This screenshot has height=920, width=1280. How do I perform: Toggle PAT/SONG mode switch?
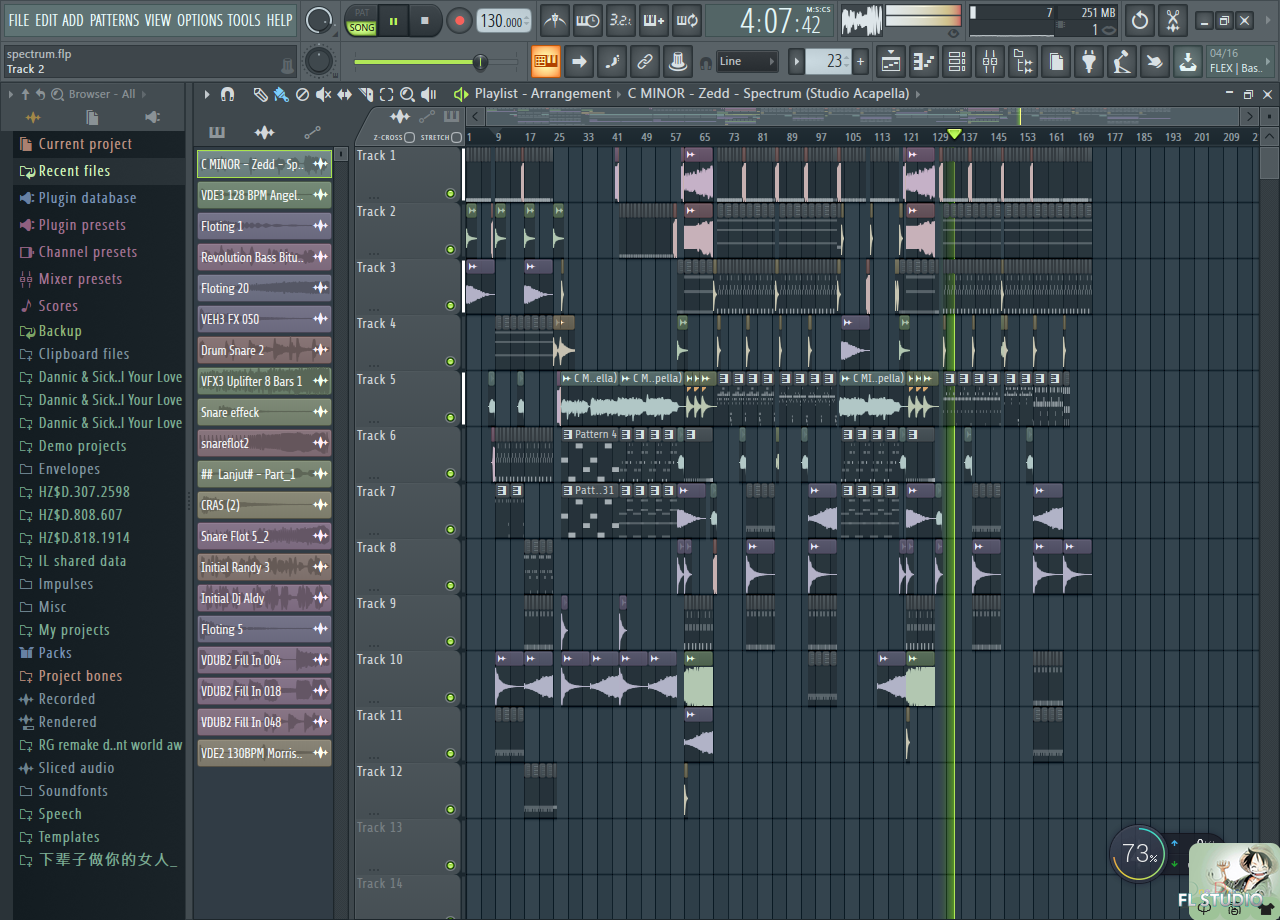point(361,21)
